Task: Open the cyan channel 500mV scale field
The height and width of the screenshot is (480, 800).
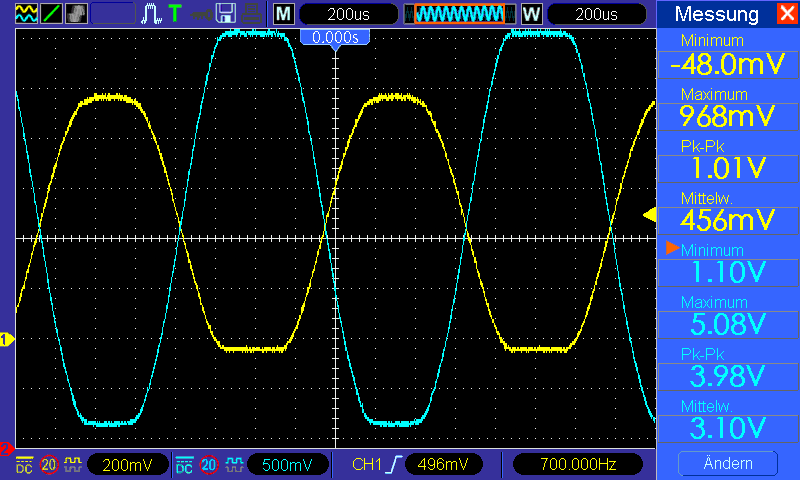Action: (x=287, y=464)
